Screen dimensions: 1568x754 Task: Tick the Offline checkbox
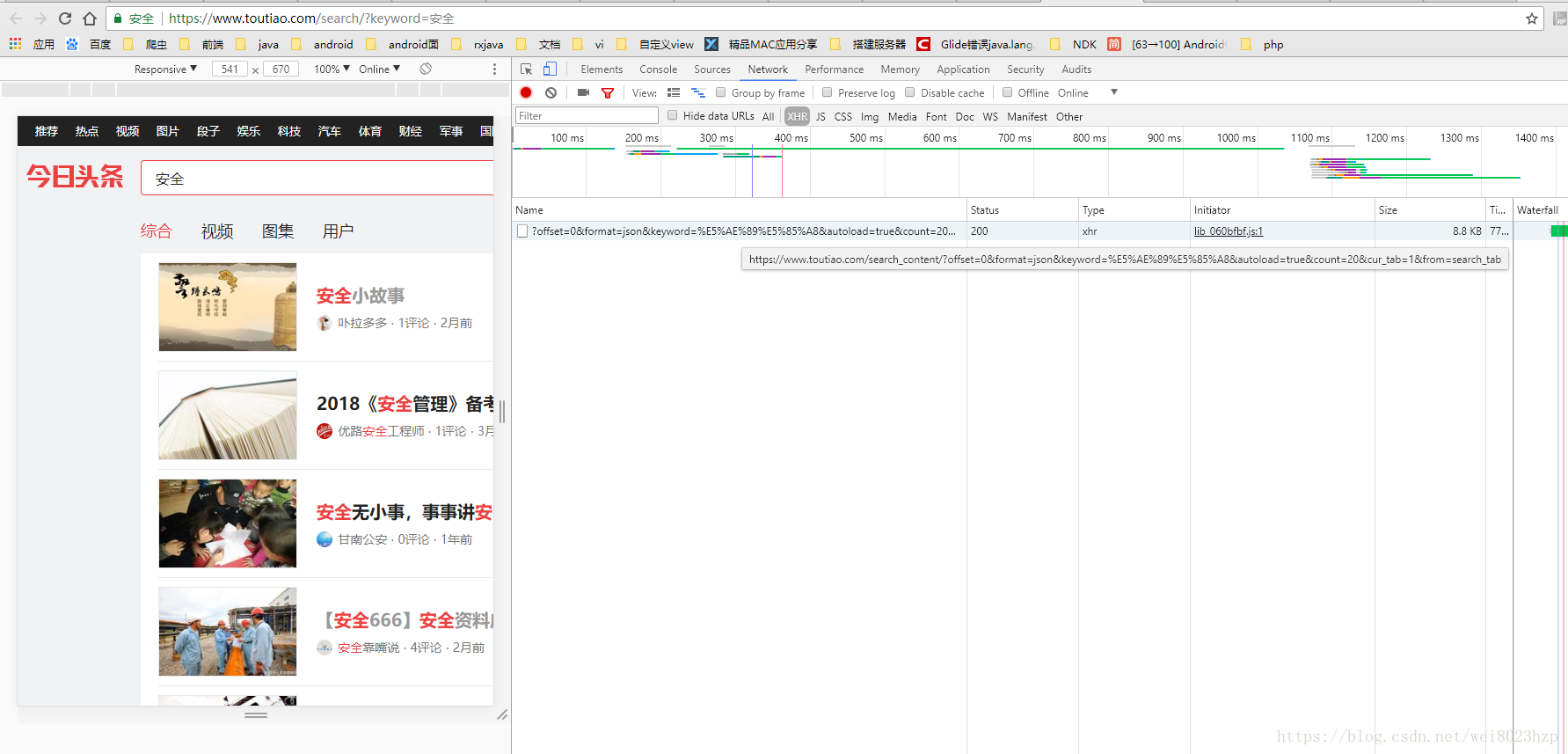tap(1008, 92)
